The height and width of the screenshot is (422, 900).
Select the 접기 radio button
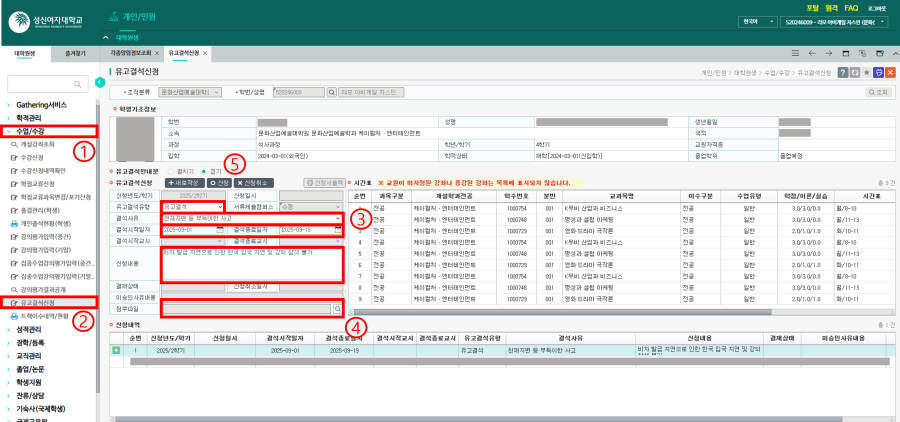coord(204,171)
